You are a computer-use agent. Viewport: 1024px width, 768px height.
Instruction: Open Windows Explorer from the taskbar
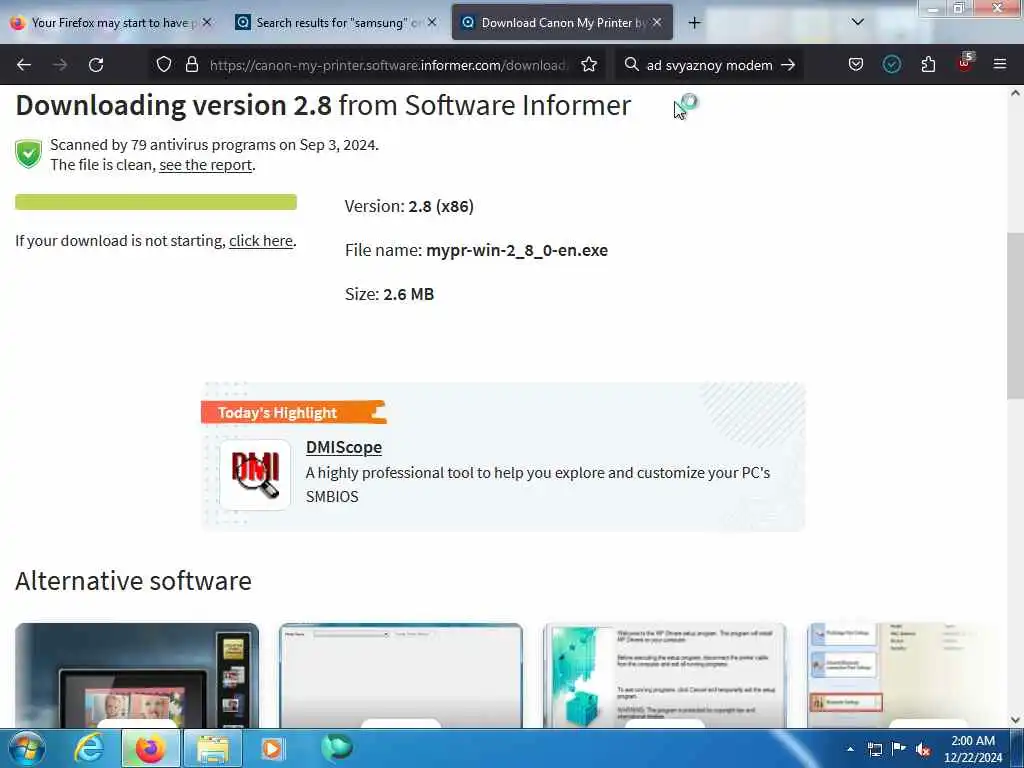point(213,748)
